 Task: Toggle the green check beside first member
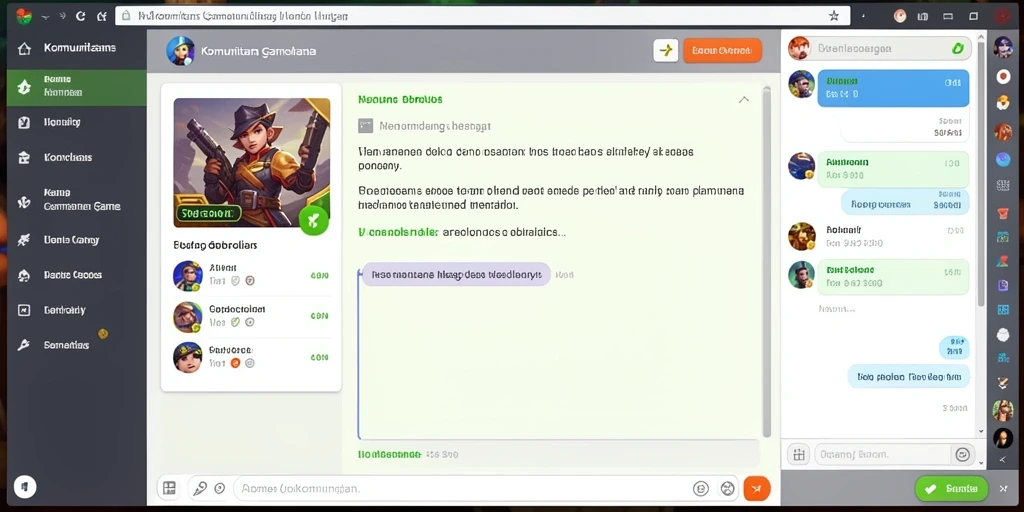click(x=235, y=281)
